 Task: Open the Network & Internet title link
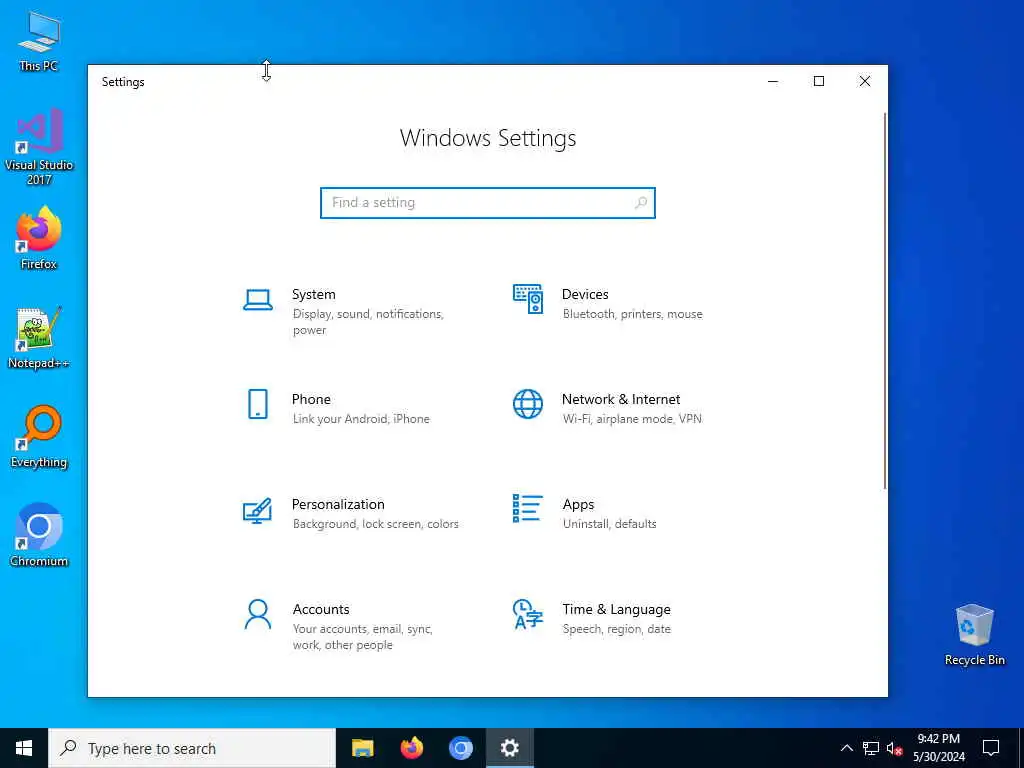pos(621,399)
